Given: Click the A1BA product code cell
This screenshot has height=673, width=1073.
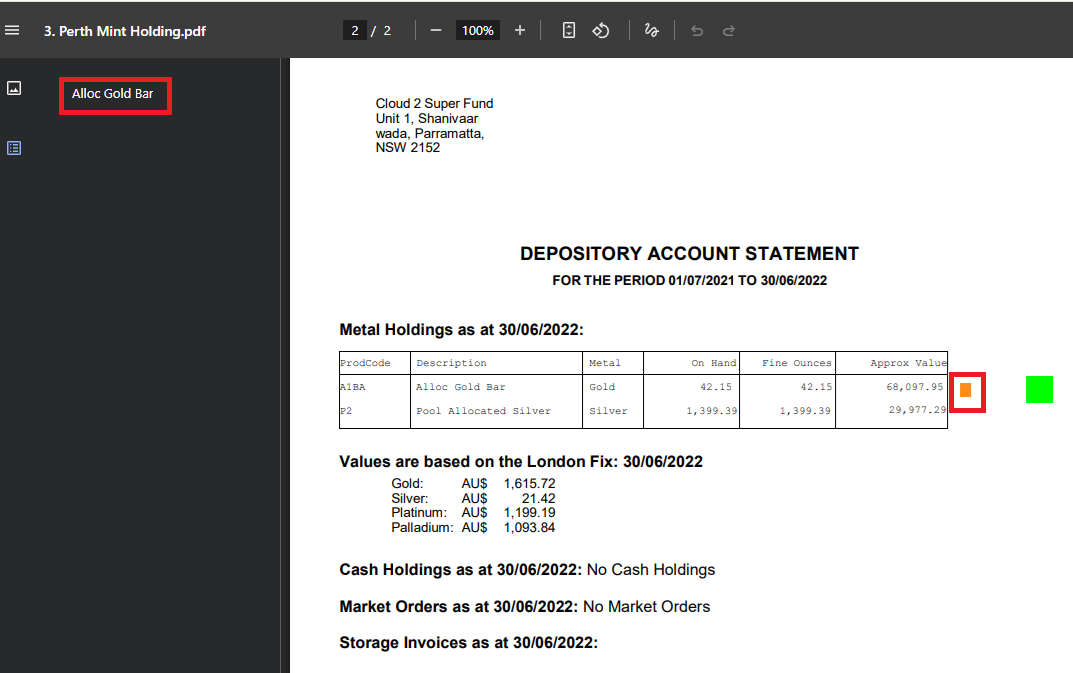Looking at the screenshot, I should [352, 387].
